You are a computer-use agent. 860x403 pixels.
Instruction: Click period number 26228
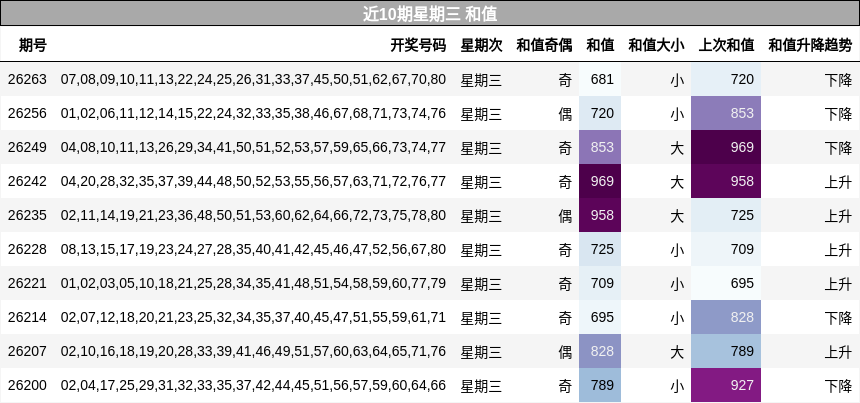(27, 249)
